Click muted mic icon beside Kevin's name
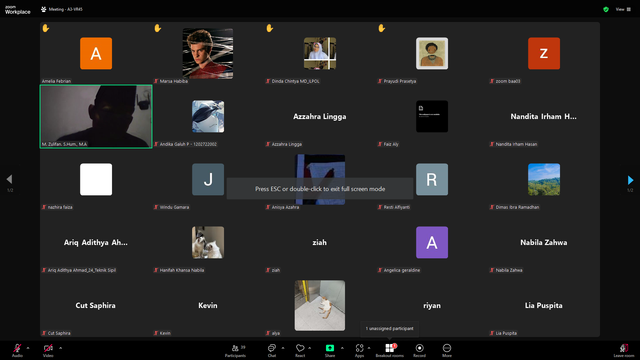Viewport: 640px width, 360px height. click(156, 333)
